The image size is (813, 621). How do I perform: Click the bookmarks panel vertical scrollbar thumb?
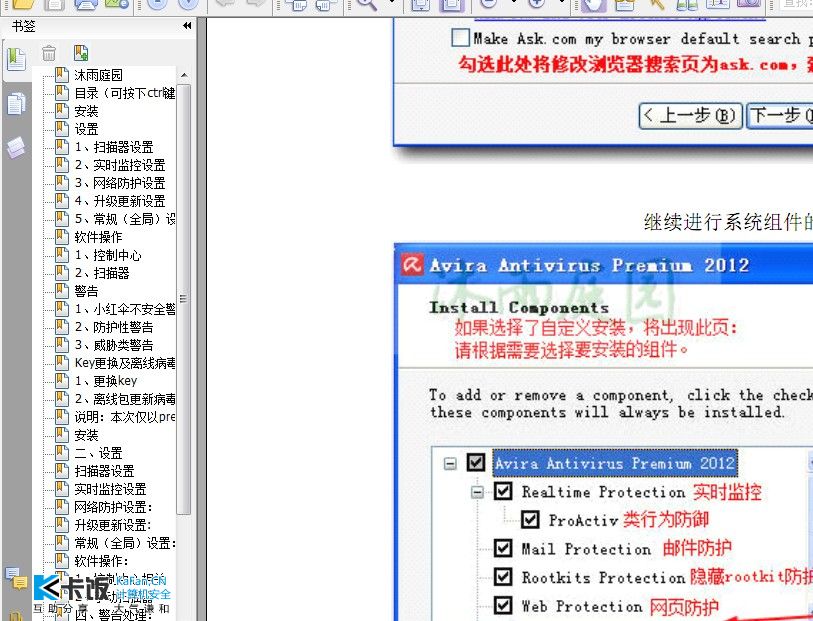click(184, 299)
